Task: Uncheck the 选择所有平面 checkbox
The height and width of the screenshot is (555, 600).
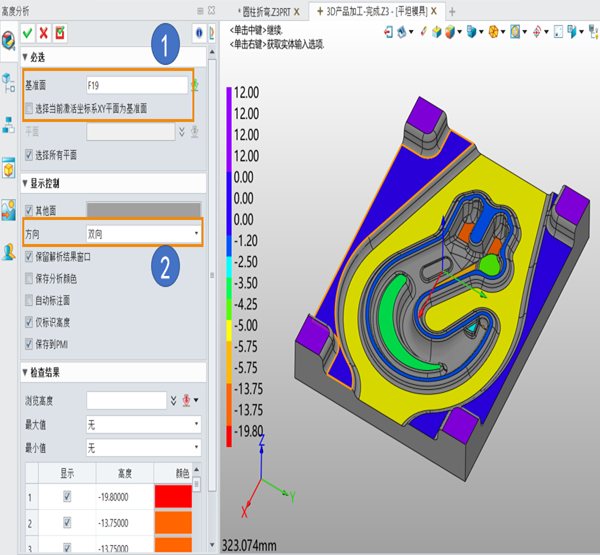Action: pyautogui.click(x=29, y=155)
